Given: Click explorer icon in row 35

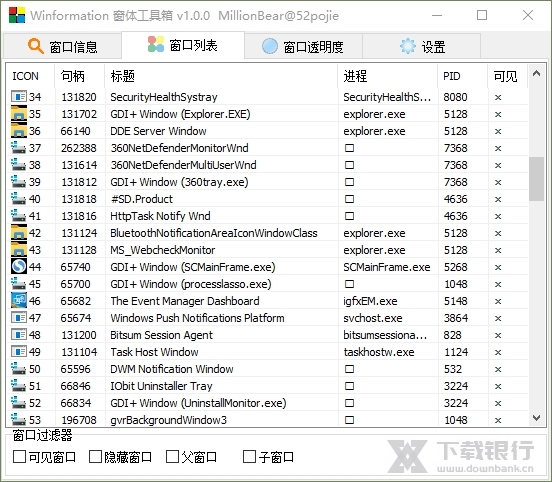Looking at the screenshot, I should 19,114.
